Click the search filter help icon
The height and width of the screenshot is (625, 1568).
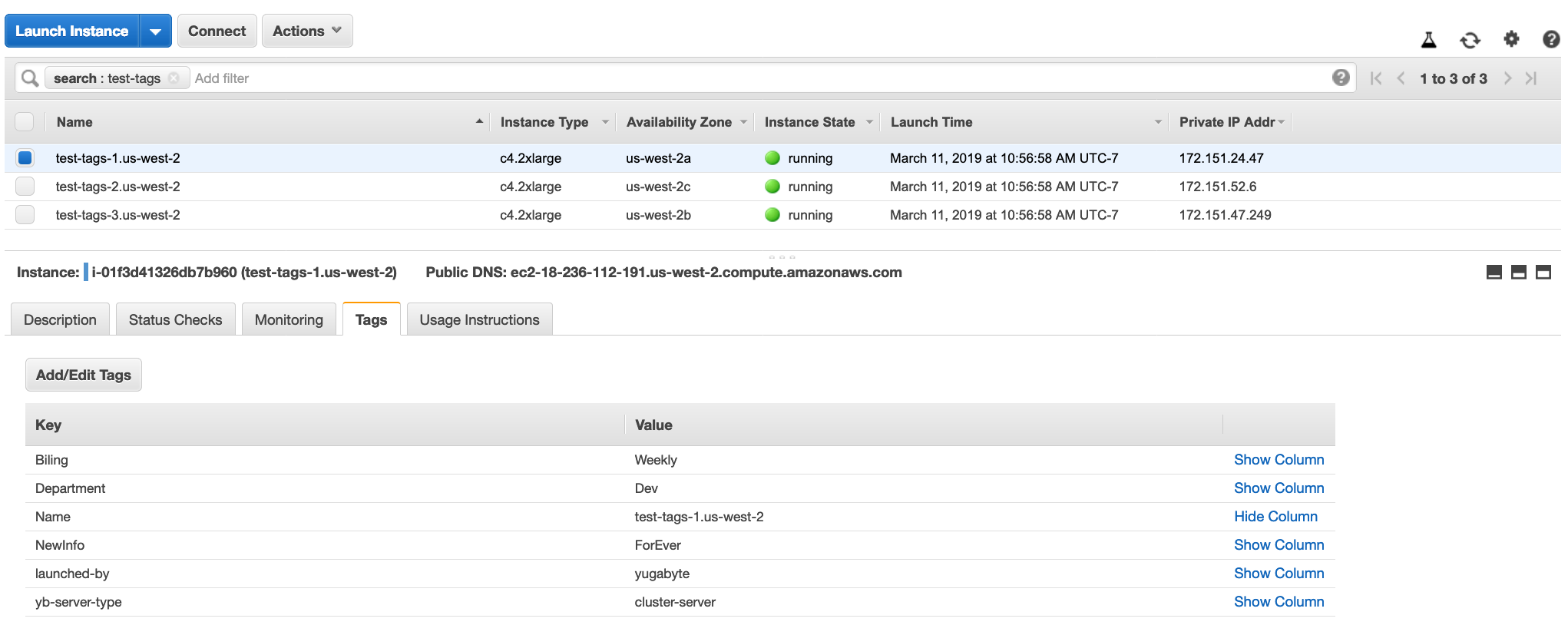[1341, 78]
